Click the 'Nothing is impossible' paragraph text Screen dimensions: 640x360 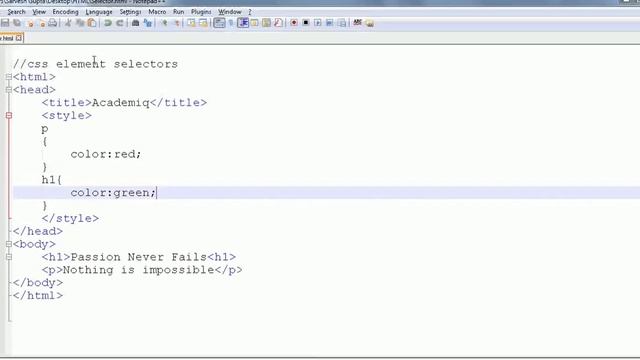coord(138,270)
